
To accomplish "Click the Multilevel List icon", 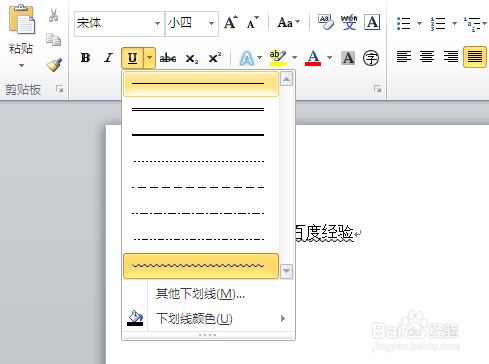I will [472, 24].
